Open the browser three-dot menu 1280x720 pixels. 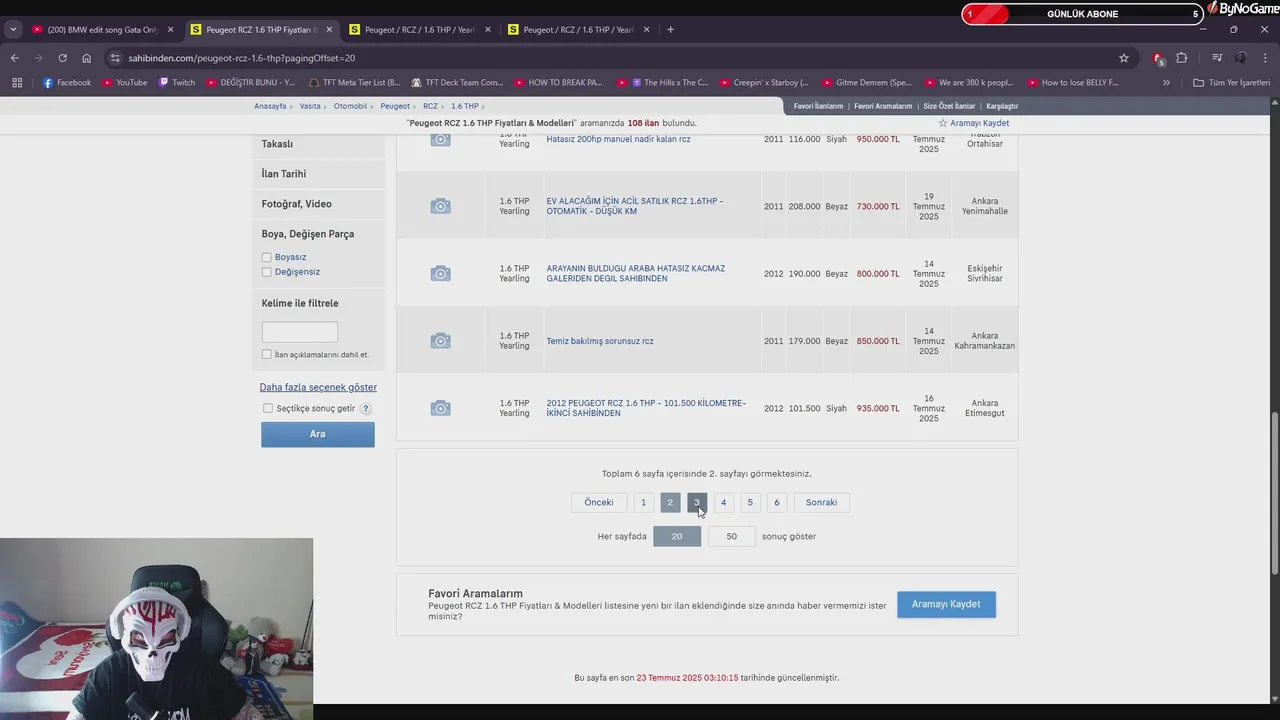click(x=1265, y=58)
